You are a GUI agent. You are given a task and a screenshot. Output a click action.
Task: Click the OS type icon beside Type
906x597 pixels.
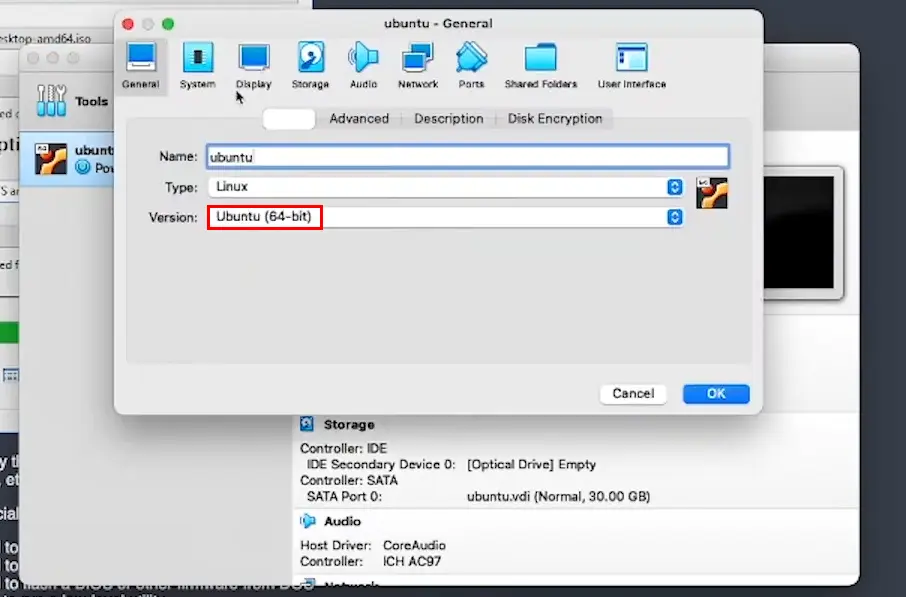[x=712, y=193]
